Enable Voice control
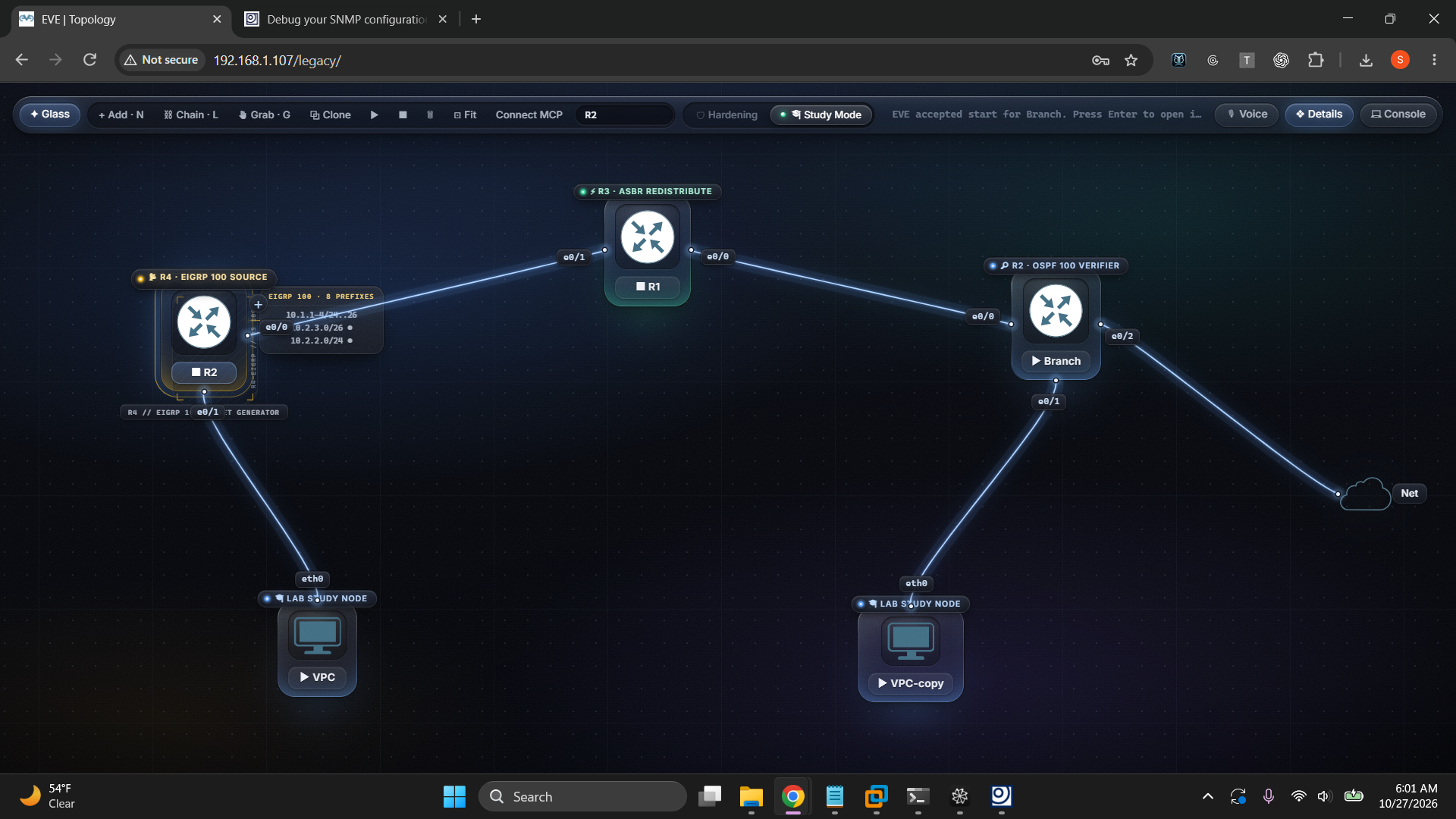1456x819 pixels. 1247,115
